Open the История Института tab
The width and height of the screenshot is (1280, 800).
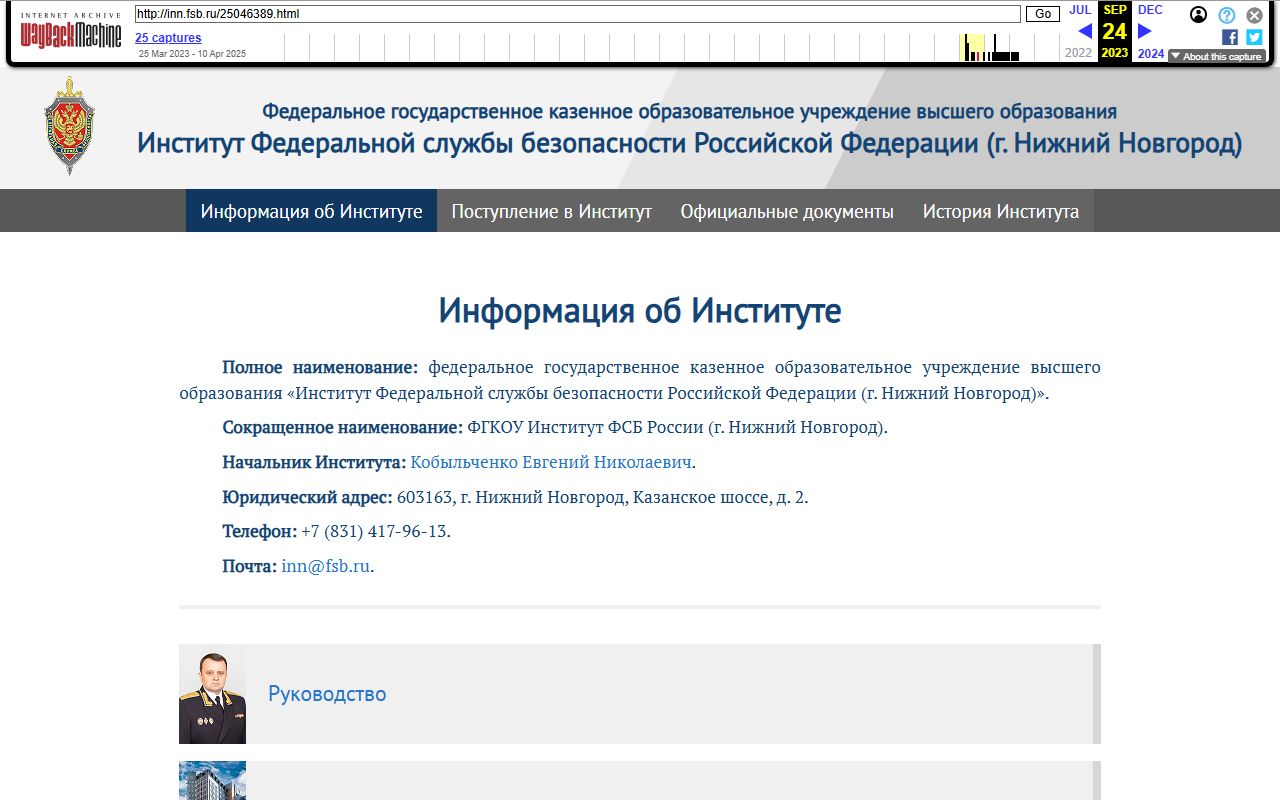pyautogui.click(x=1001, y=211)
